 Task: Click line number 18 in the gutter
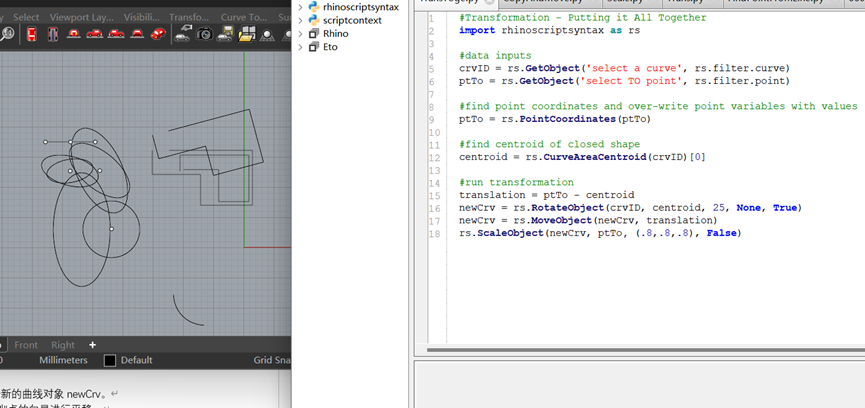[434, 233]
